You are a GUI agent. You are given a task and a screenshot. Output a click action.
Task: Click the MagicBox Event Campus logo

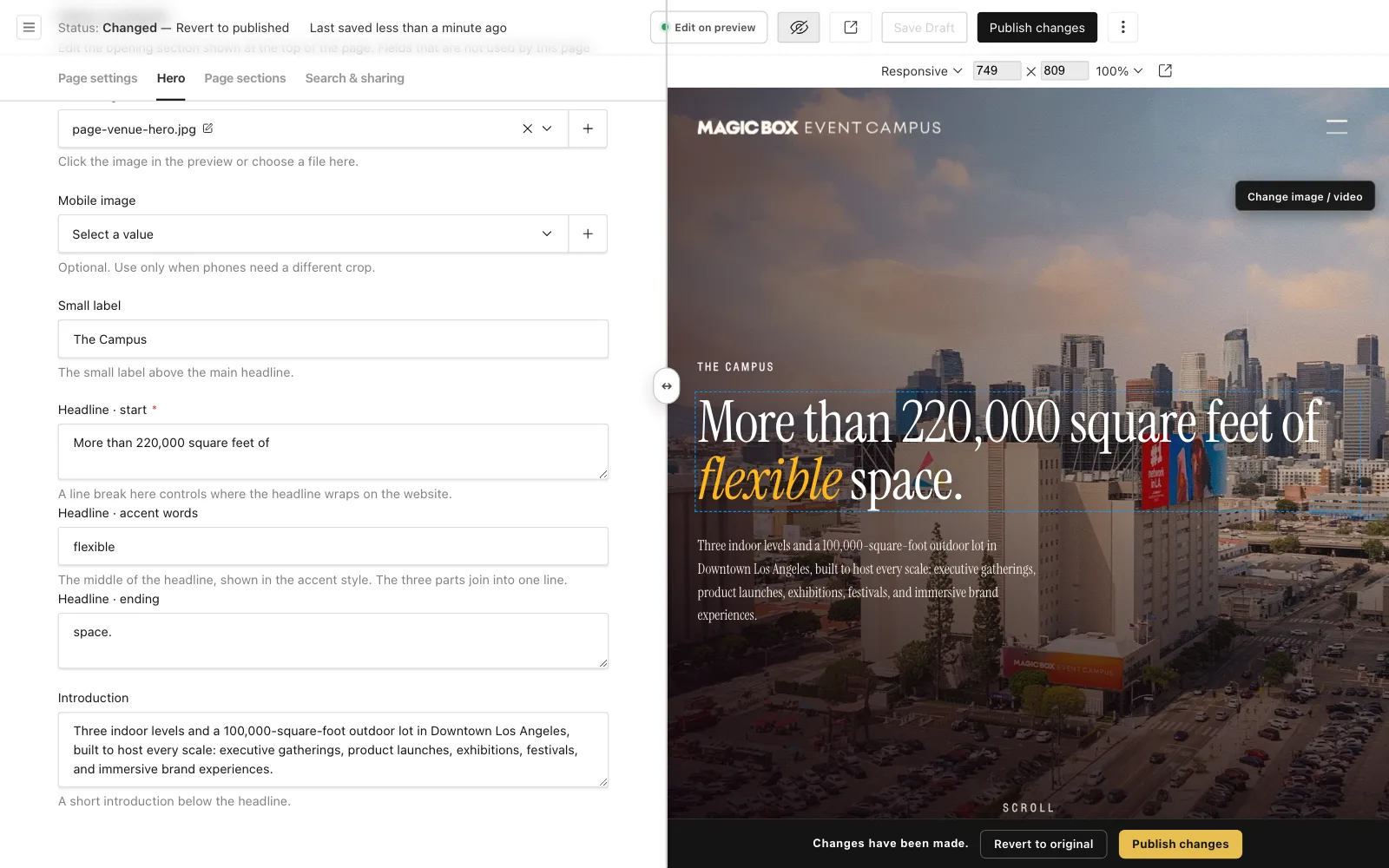[x=819, y=128]
